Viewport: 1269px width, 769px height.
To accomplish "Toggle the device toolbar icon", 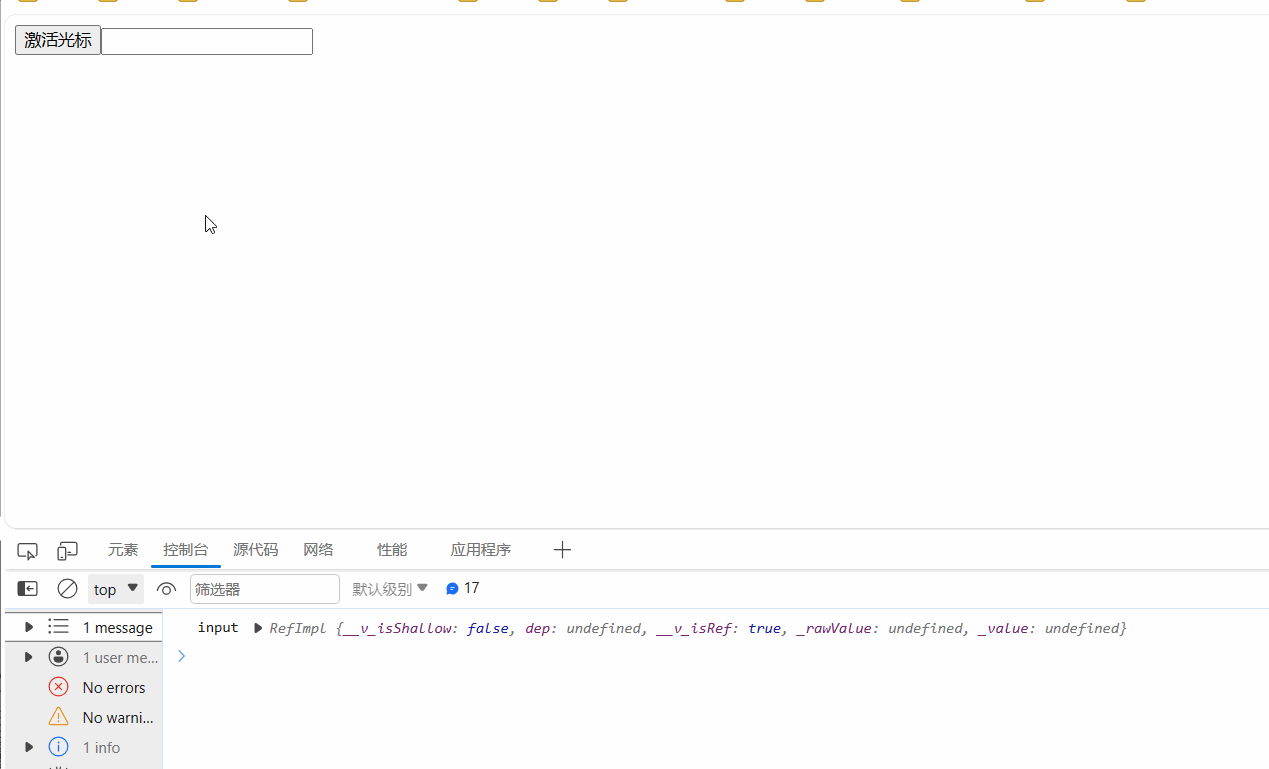I will pos(66,549).
